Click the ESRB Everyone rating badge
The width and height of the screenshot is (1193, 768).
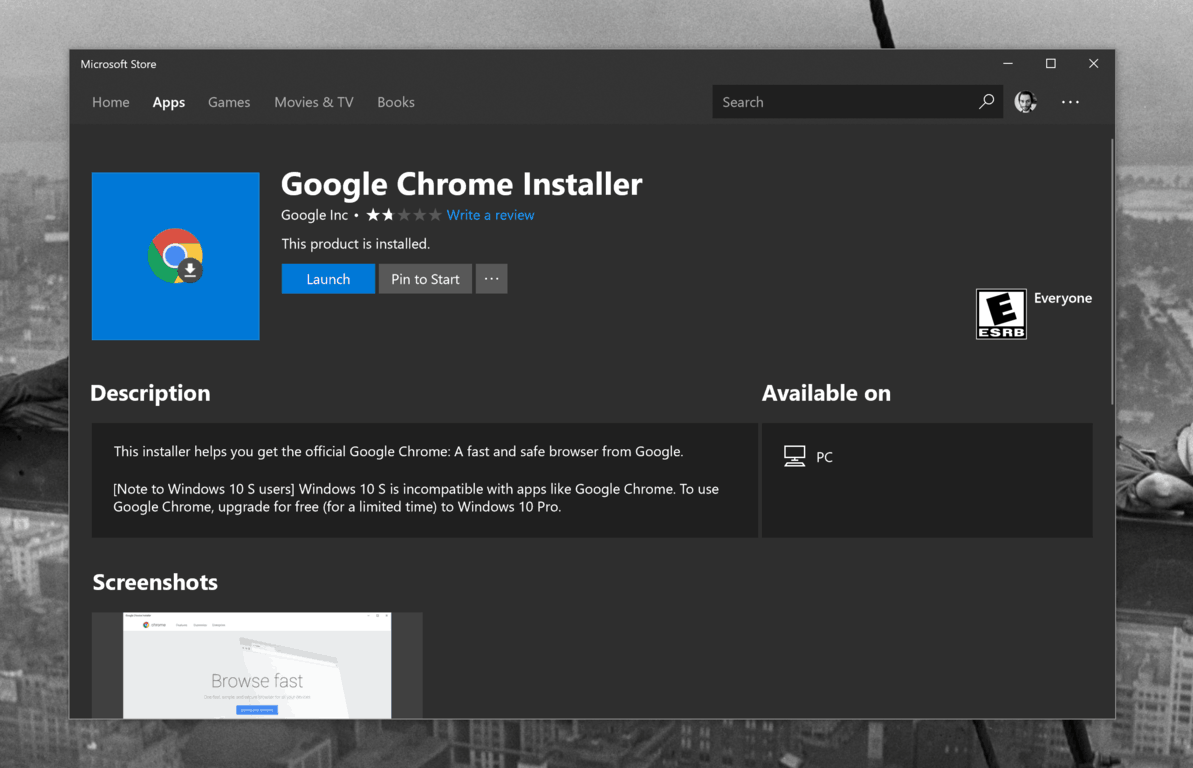pyautogui.click(x=1001, y=314)
